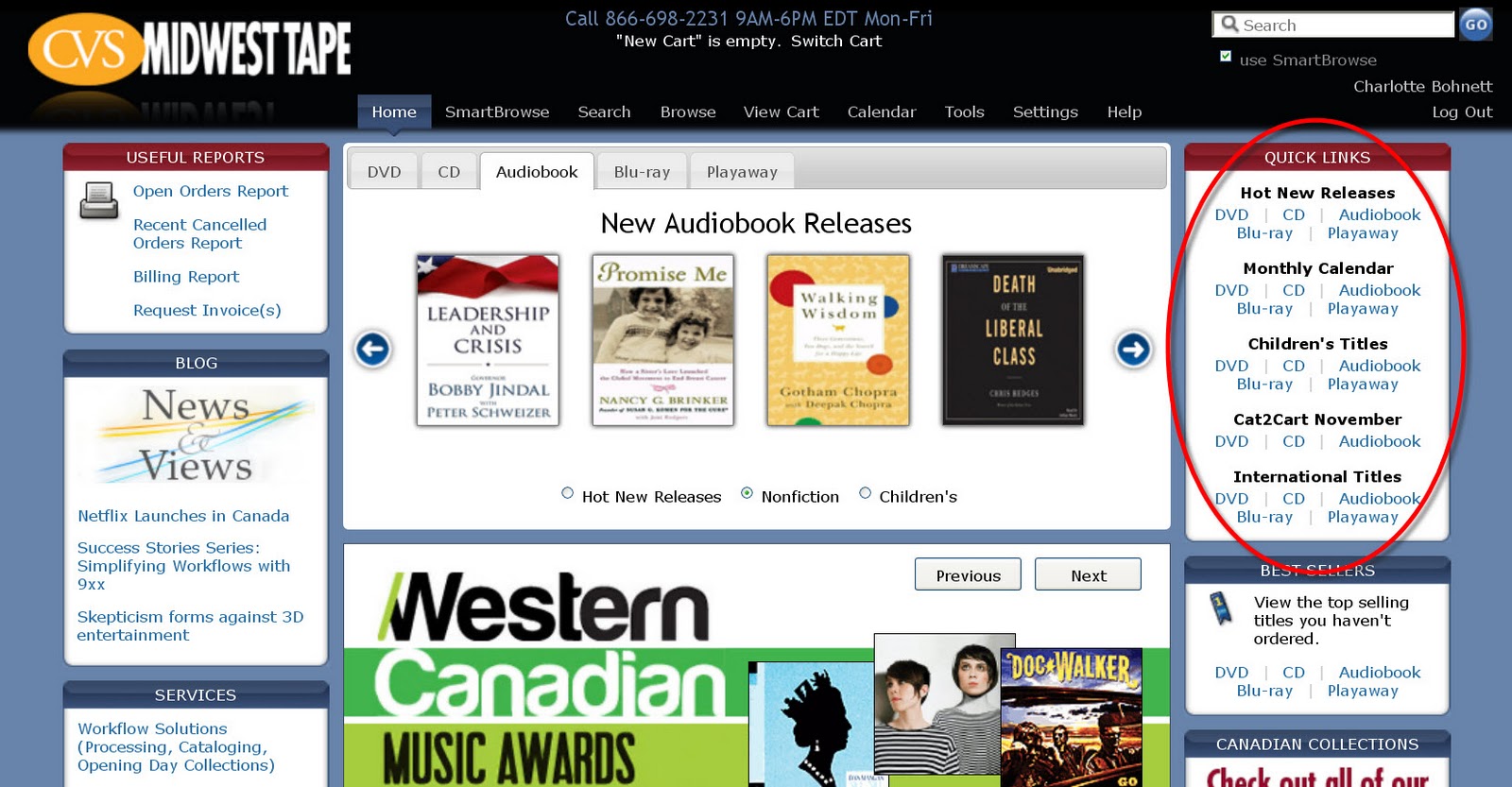This screenshot has height=787, width=1512.
Task: Switch to the Playaway tab
Action: [742, 172]
